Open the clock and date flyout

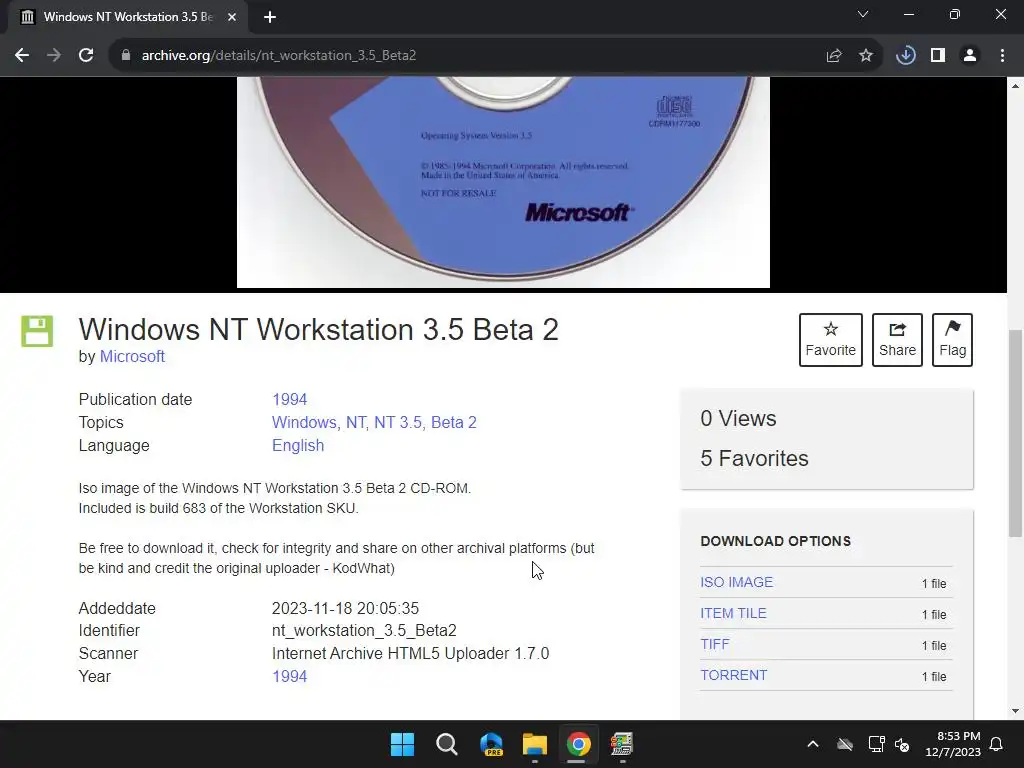tap(953, 744)
